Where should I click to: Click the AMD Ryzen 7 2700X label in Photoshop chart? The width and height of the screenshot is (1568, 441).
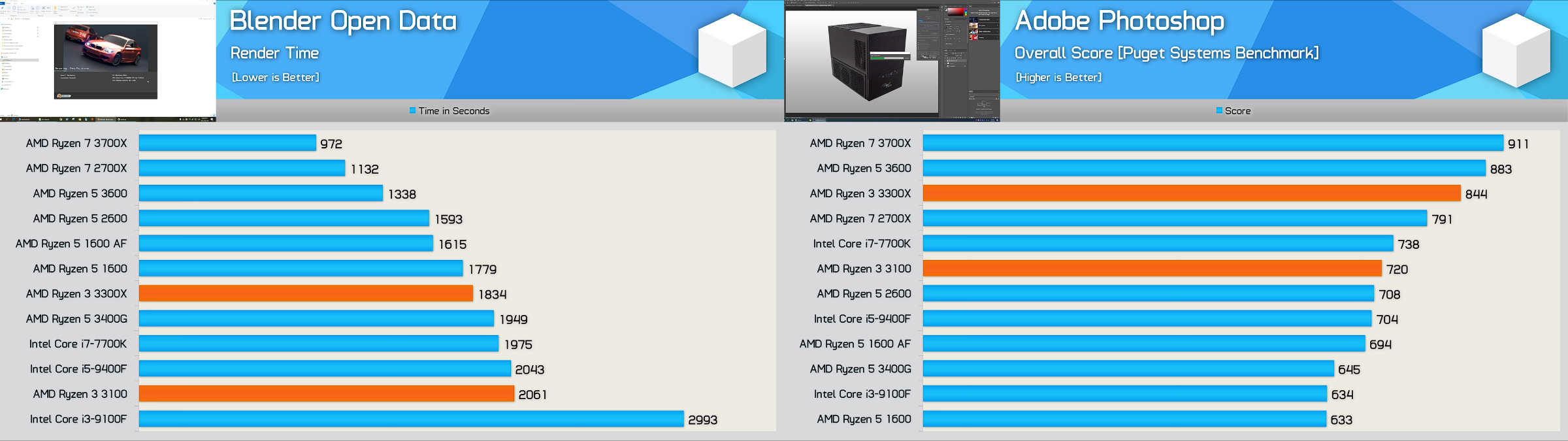[x=860, y=218]
